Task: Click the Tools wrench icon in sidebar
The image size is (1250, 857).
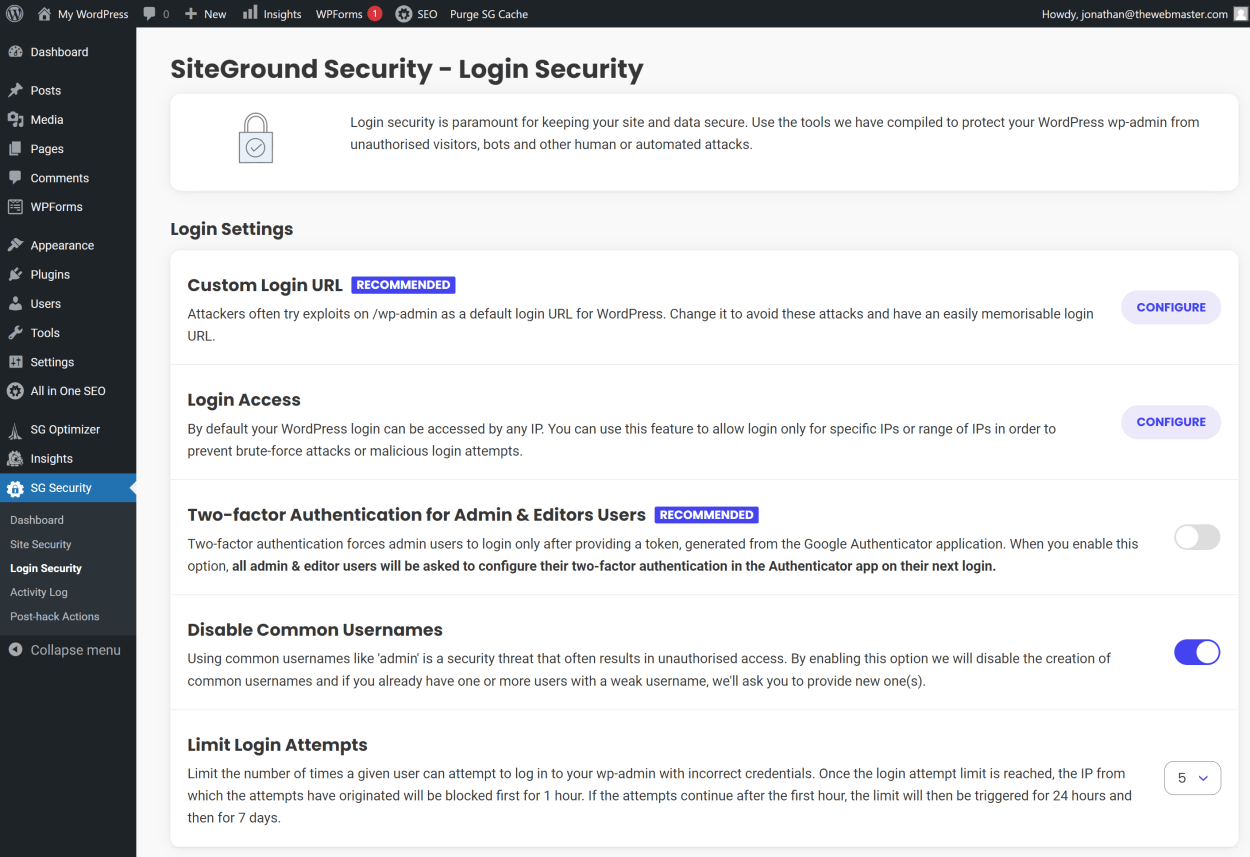Action: 15,333
